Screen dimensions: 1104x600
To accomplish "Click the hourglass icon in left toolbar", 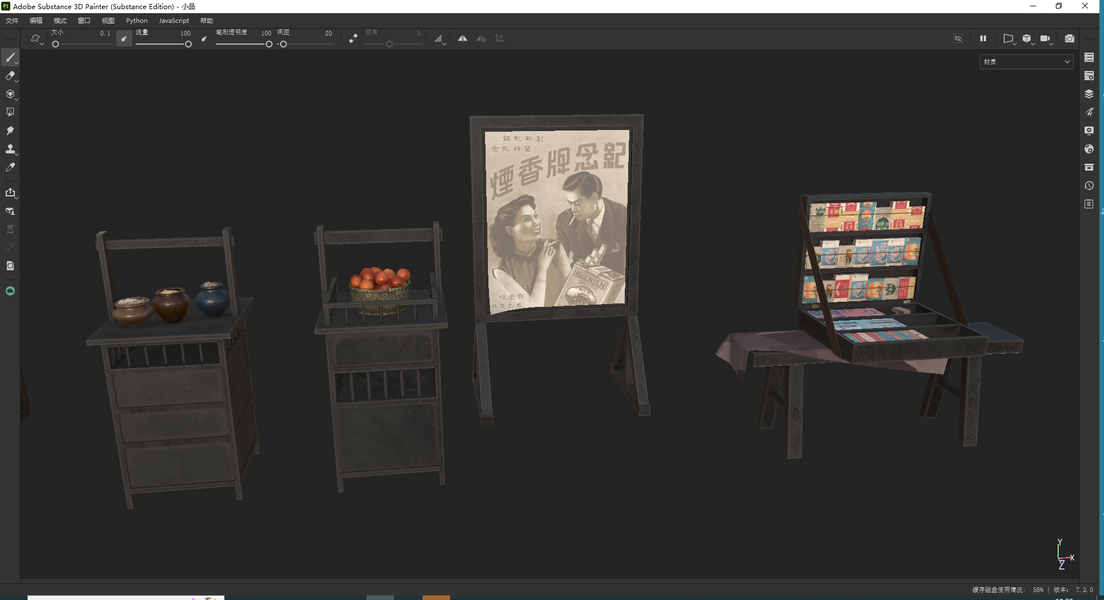I will pos(11,229).
